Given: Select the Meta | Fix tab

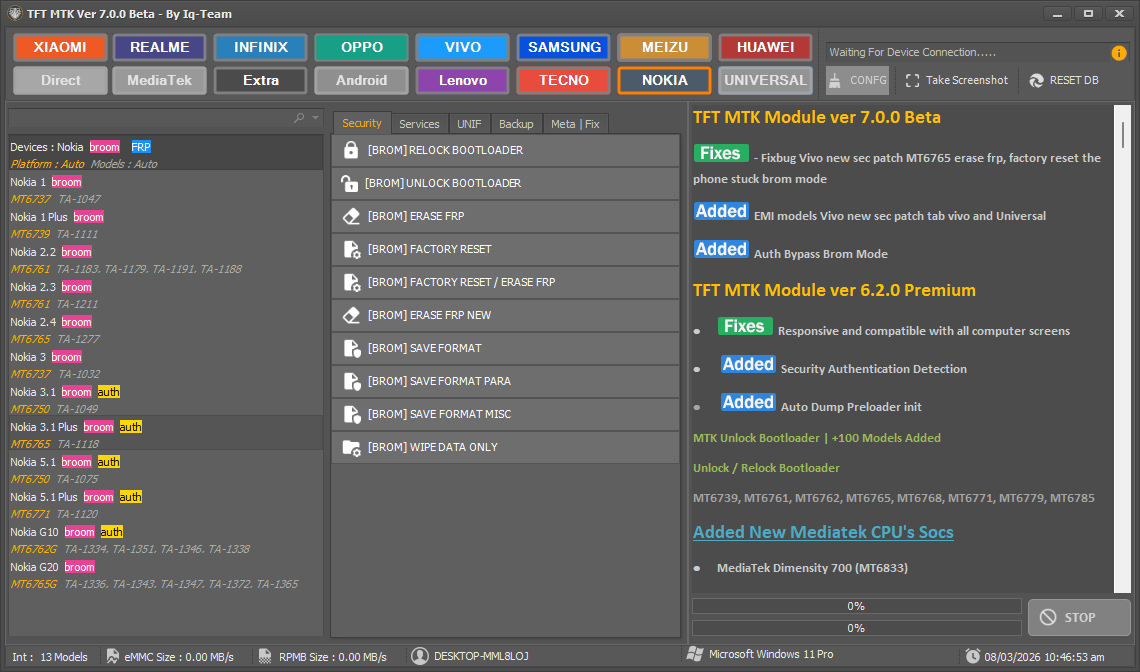Looking at the screenshot, I should pyautogui.click(x=576, y=123).
